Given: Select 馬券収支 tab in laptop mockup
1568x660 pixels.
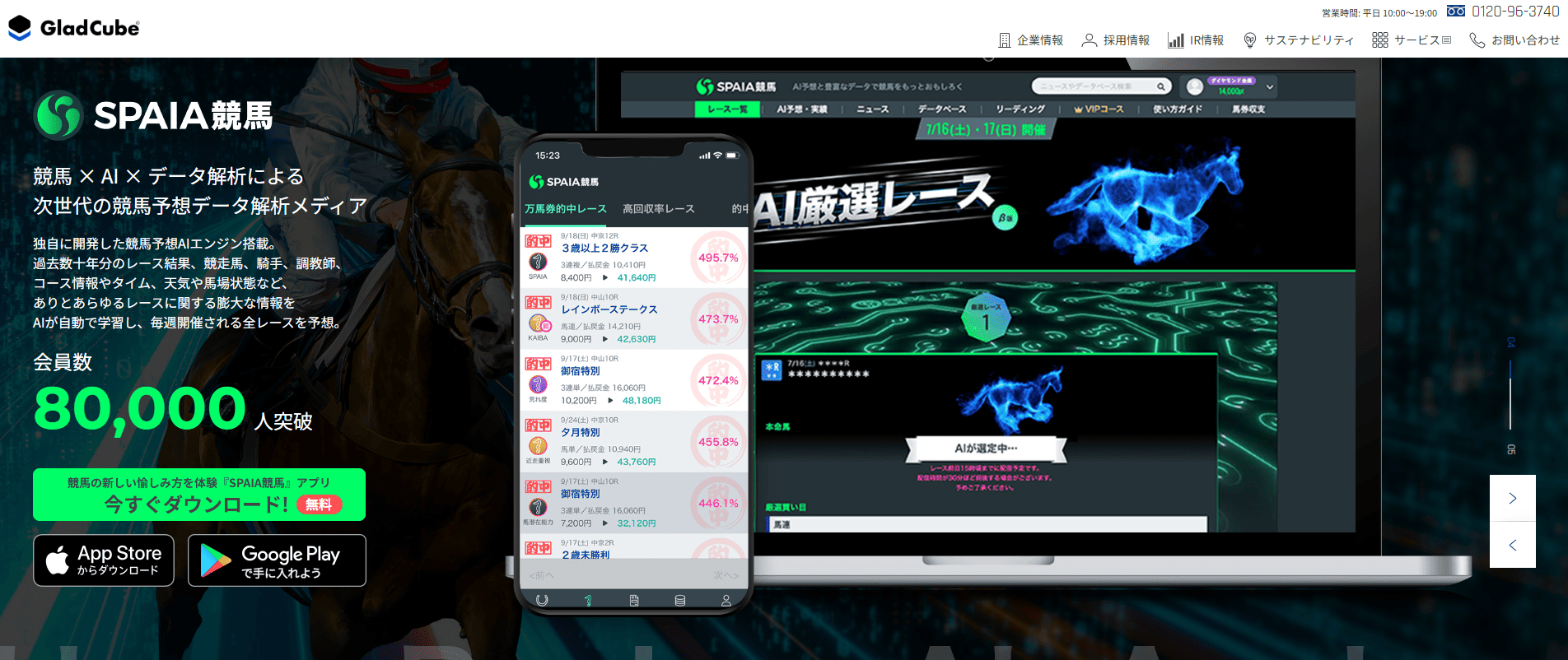Looking at the screenshot, I should click(x=1248, y=109).
